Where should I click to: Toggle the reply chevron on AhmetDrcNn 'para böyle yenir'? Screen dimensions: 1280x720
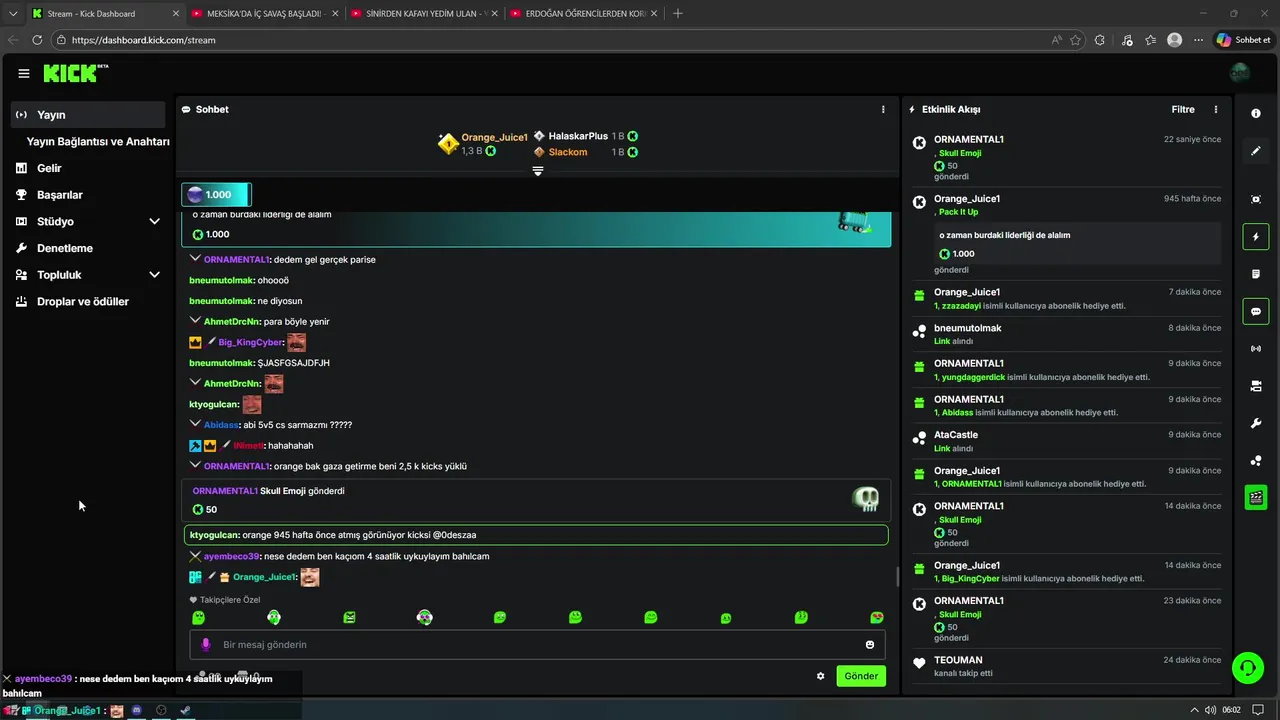(195, 320)
